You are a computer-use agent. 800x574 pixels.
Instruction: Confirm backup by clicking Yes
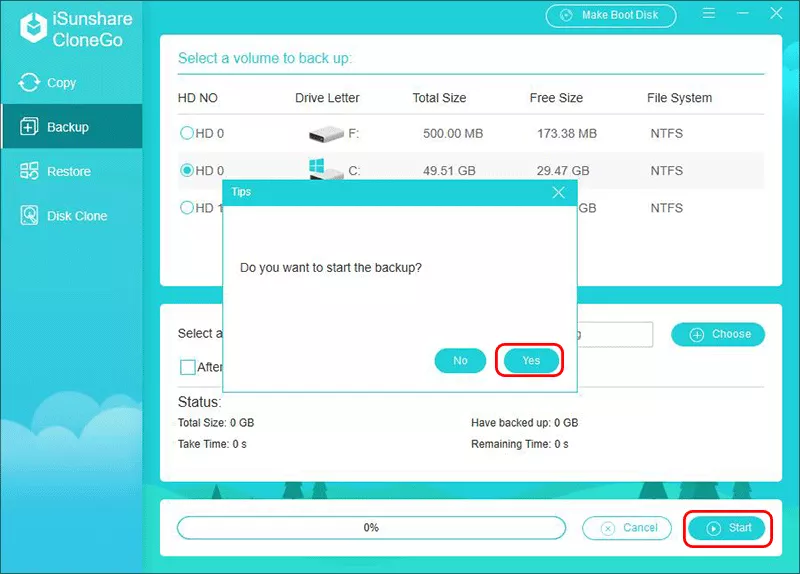(x=531, y=361)
